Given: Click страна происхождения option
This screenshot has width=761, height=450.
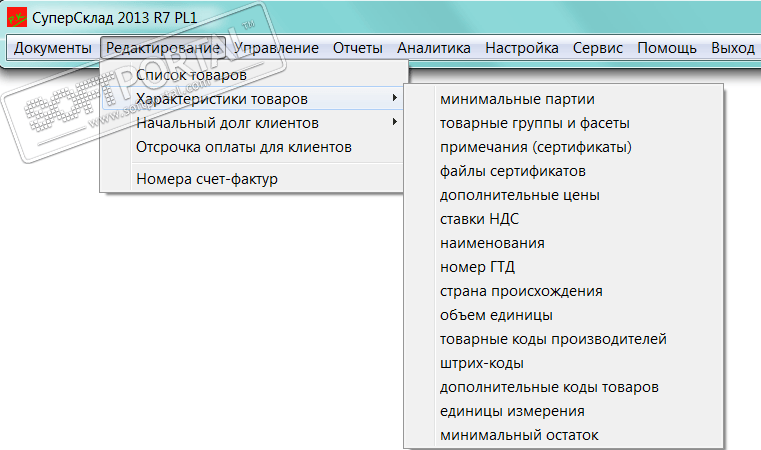Looking at the screenshot, I should tap(521, 291).
